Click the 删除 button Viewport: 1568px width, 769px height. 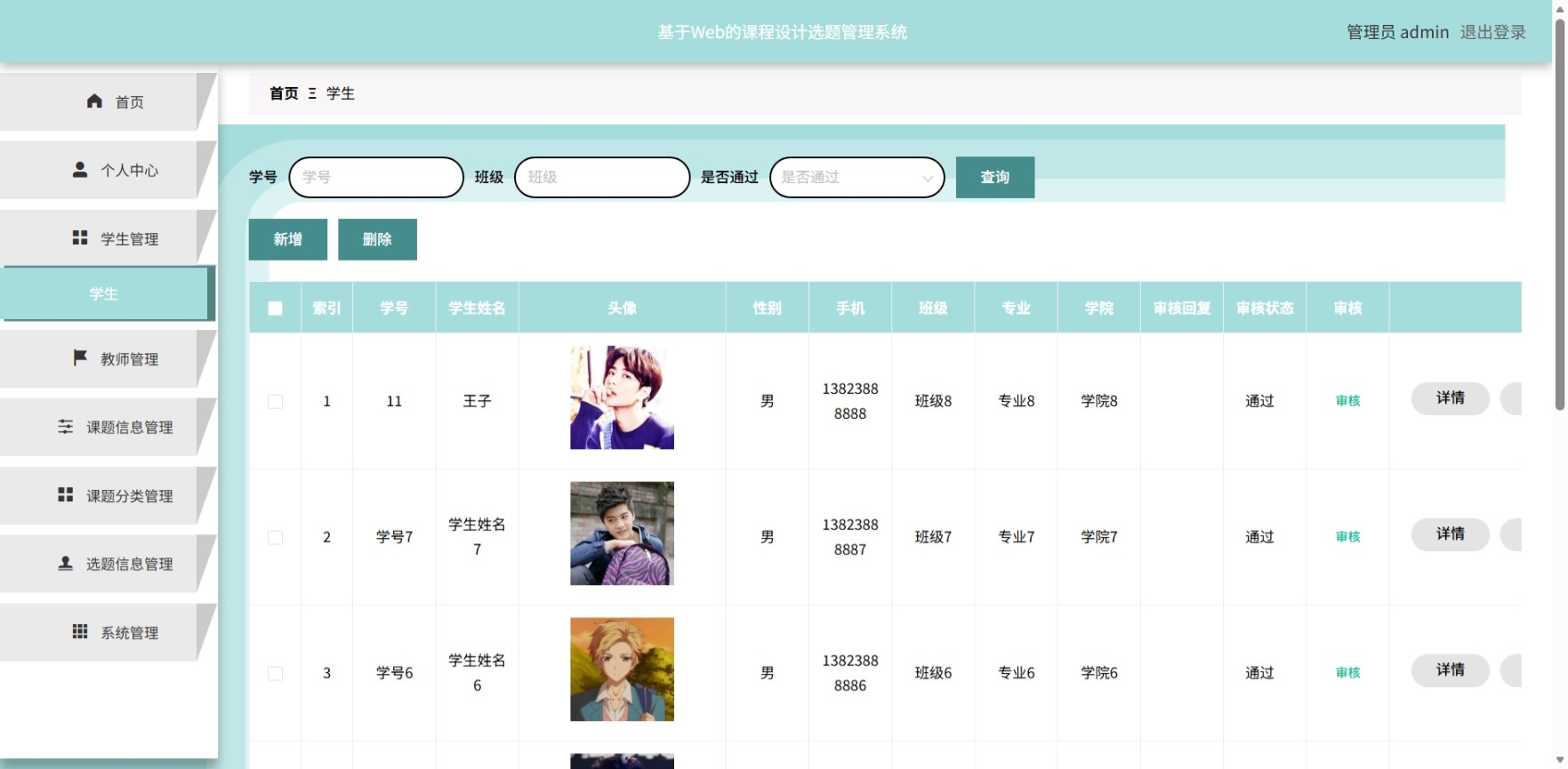coord(377,239)
